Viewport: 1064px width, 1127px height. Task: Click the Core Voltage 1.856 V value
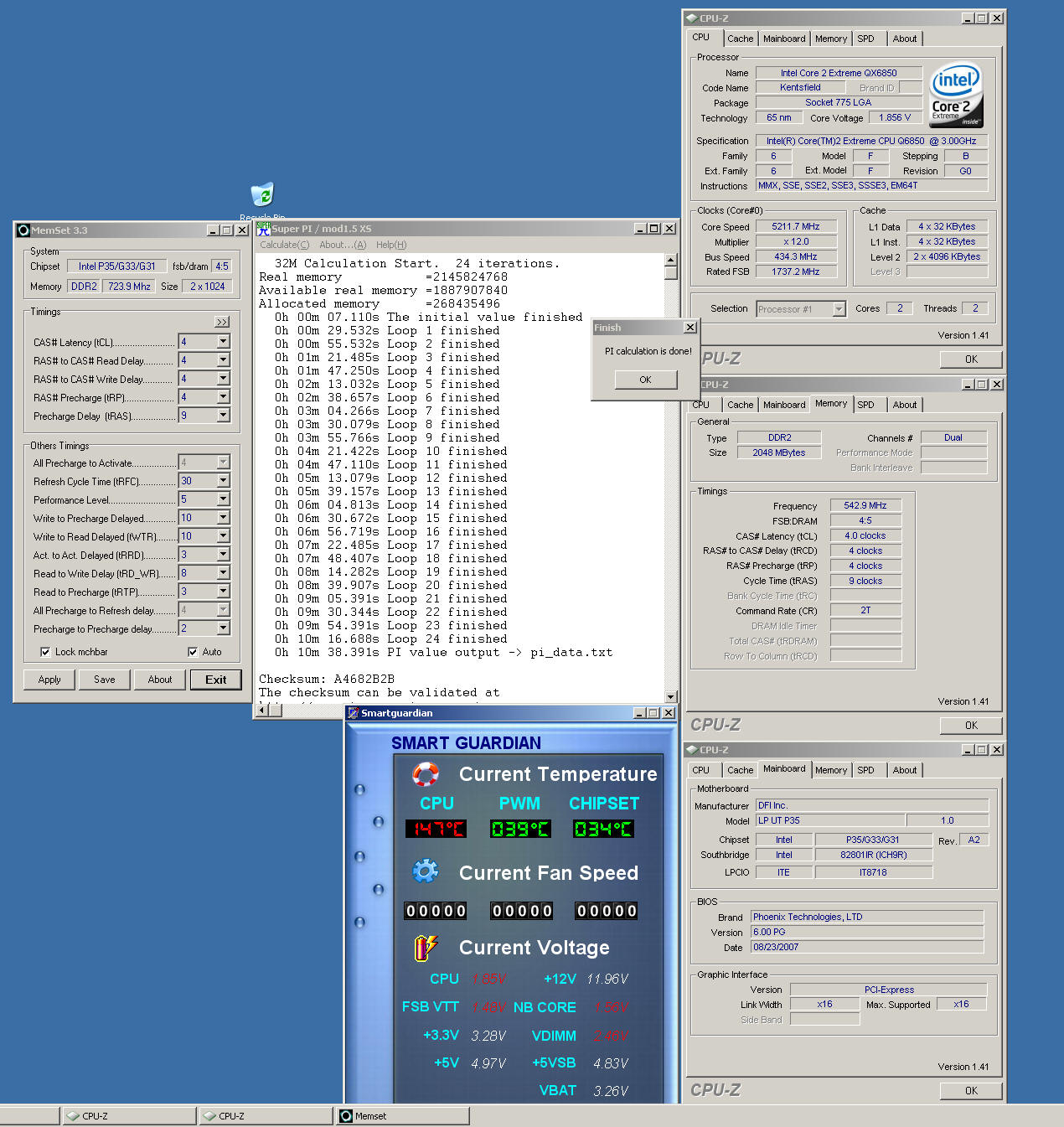[895, 117]
